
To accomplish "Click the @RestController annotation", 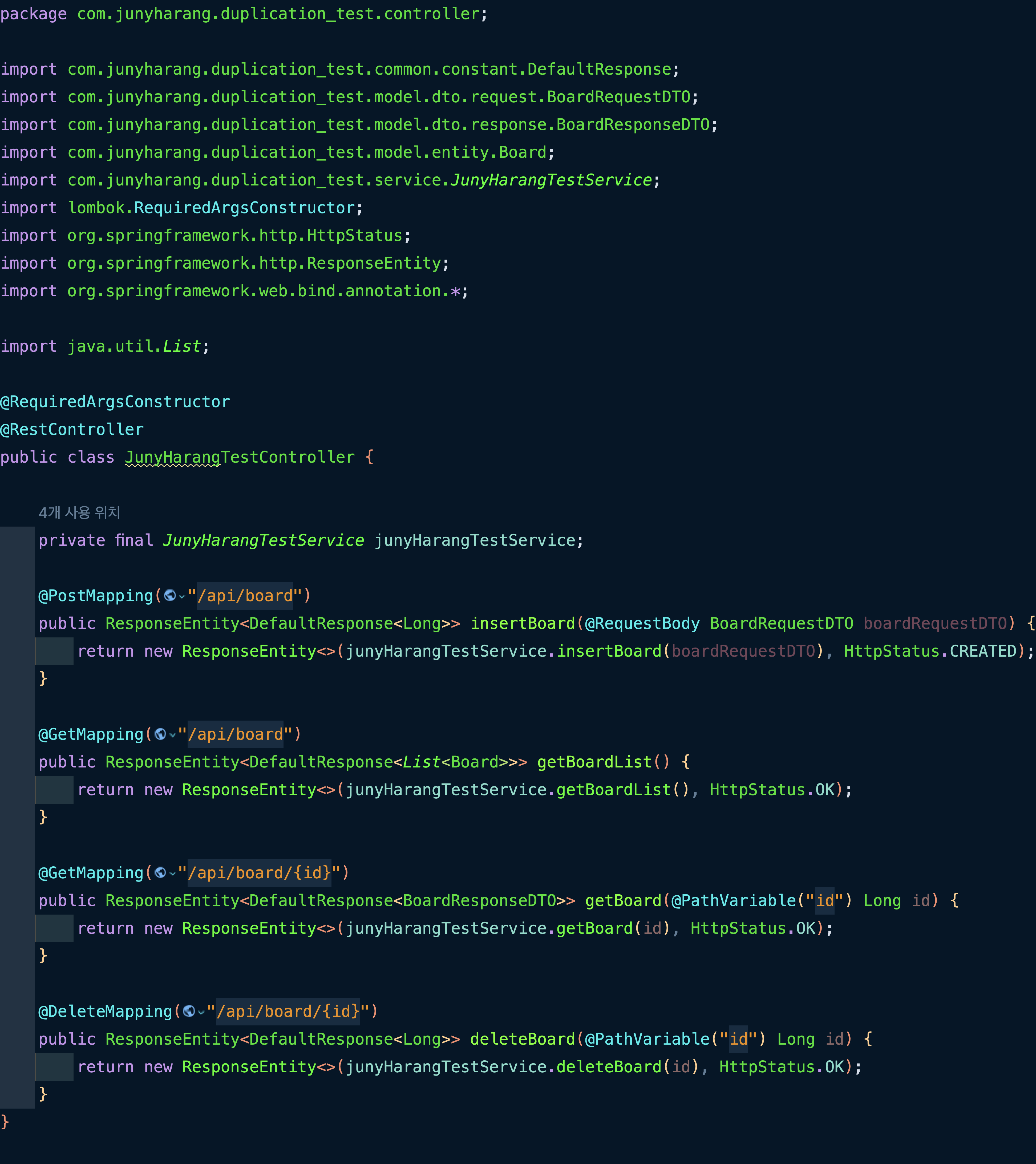I will pyautogui.click(x=72, y=429).
